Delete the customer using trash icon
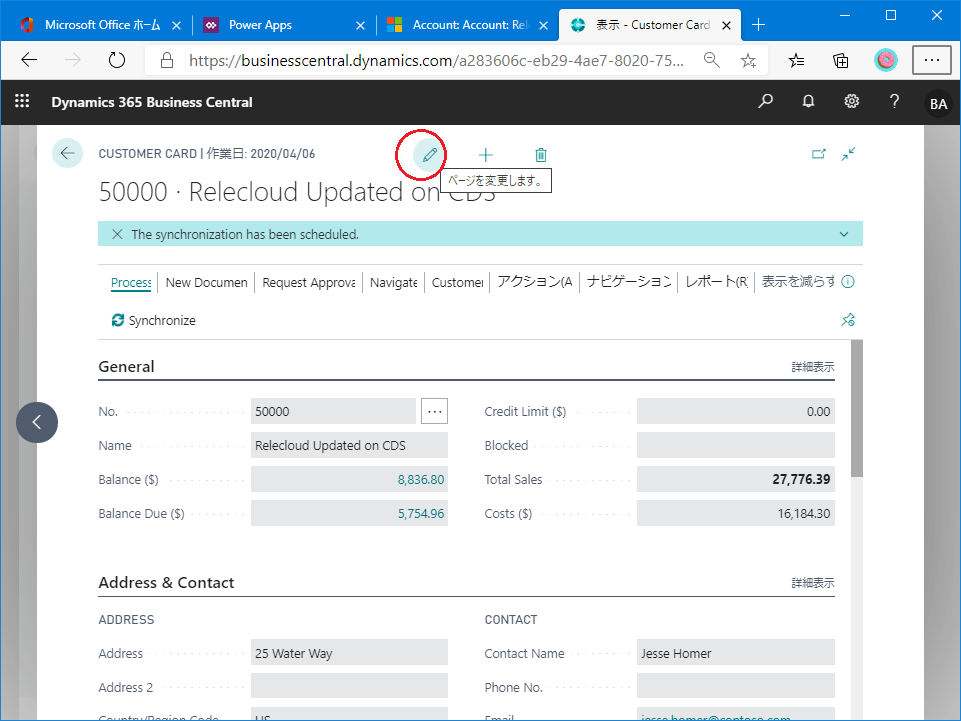Image resolution: width=961 pixels, height=721 pixels. tap(541, 154)
